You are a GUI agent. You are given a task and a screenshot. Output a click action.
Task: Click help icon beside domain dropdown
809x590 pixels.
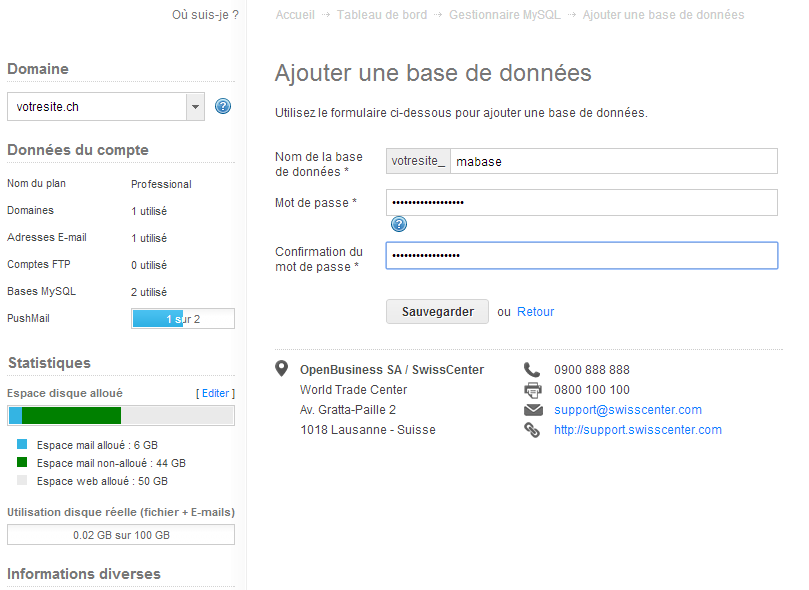click(223, 106)
